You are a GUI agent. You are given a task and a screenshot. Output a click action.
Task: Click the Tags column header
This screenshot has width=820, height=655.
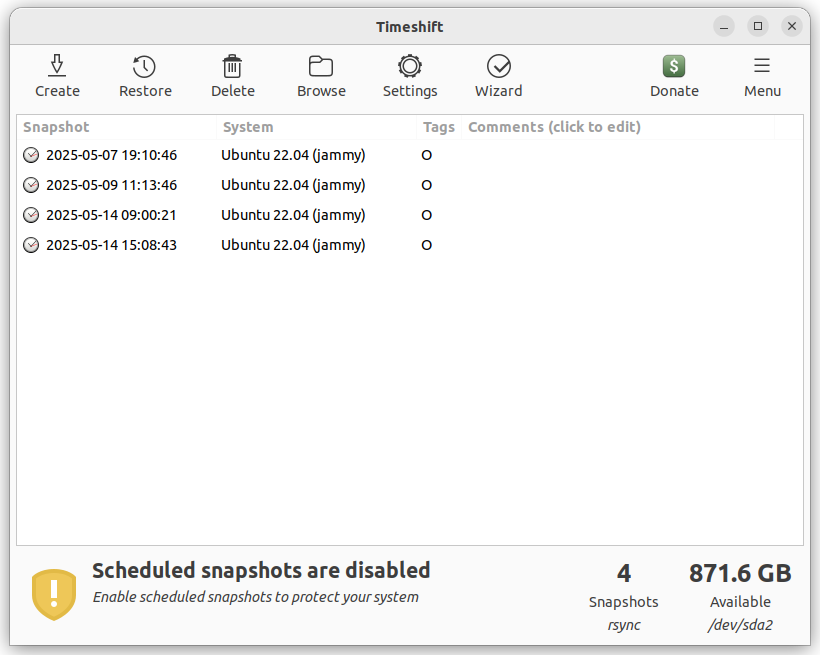pos(439,127)
